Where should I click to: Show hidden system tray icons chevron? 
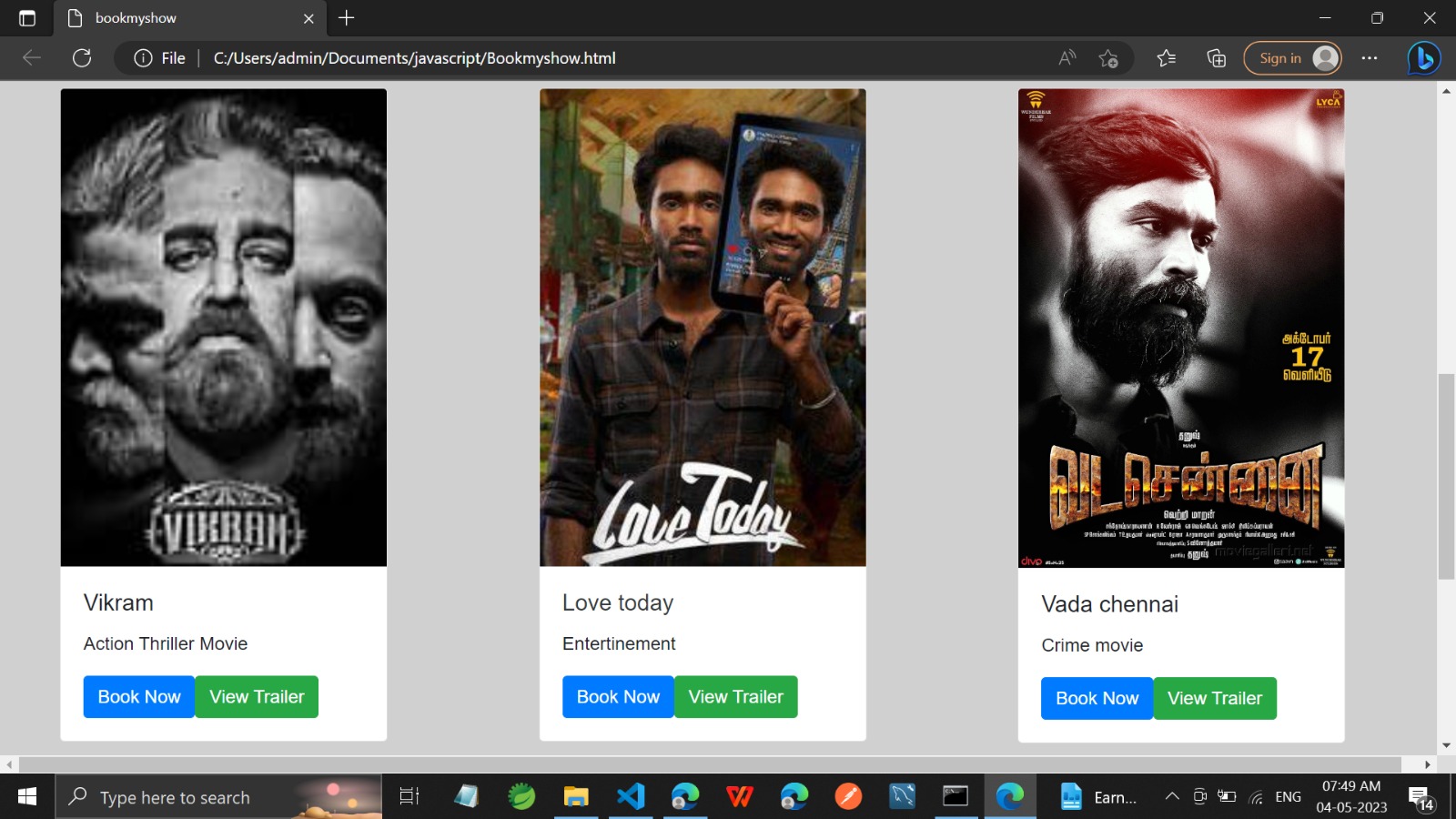(x=1172, y=797)
